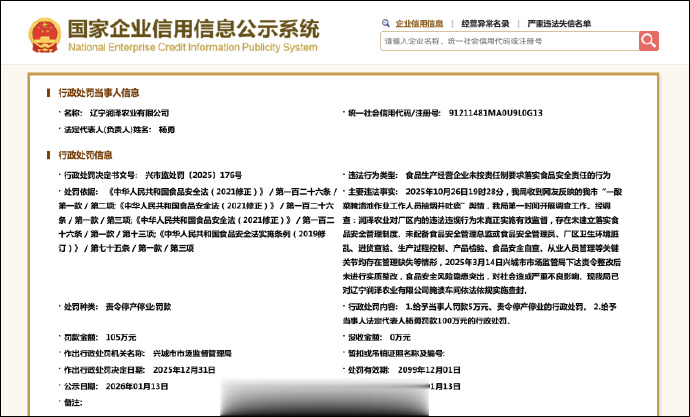Click the enterprise name search input field
The height and width of the screenshot is (417, 690).
(510, 41)
